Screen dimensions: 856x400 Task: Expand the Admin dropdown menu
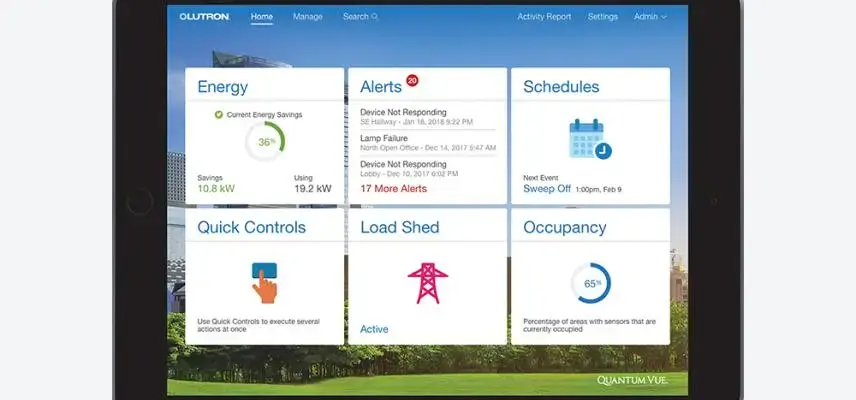coord(649,17)
